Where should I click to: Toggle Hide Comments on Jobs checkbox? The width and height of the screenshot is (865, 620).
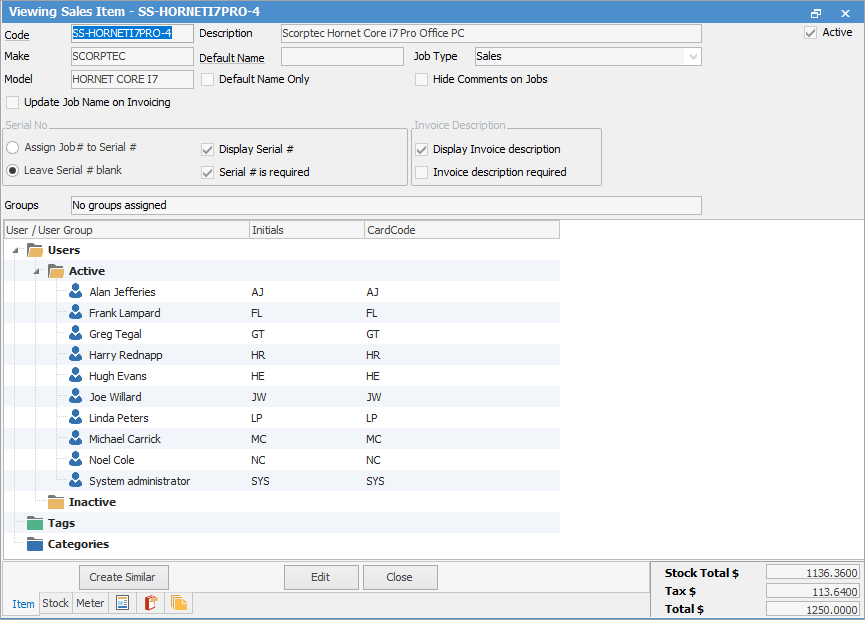click(422, 79)
